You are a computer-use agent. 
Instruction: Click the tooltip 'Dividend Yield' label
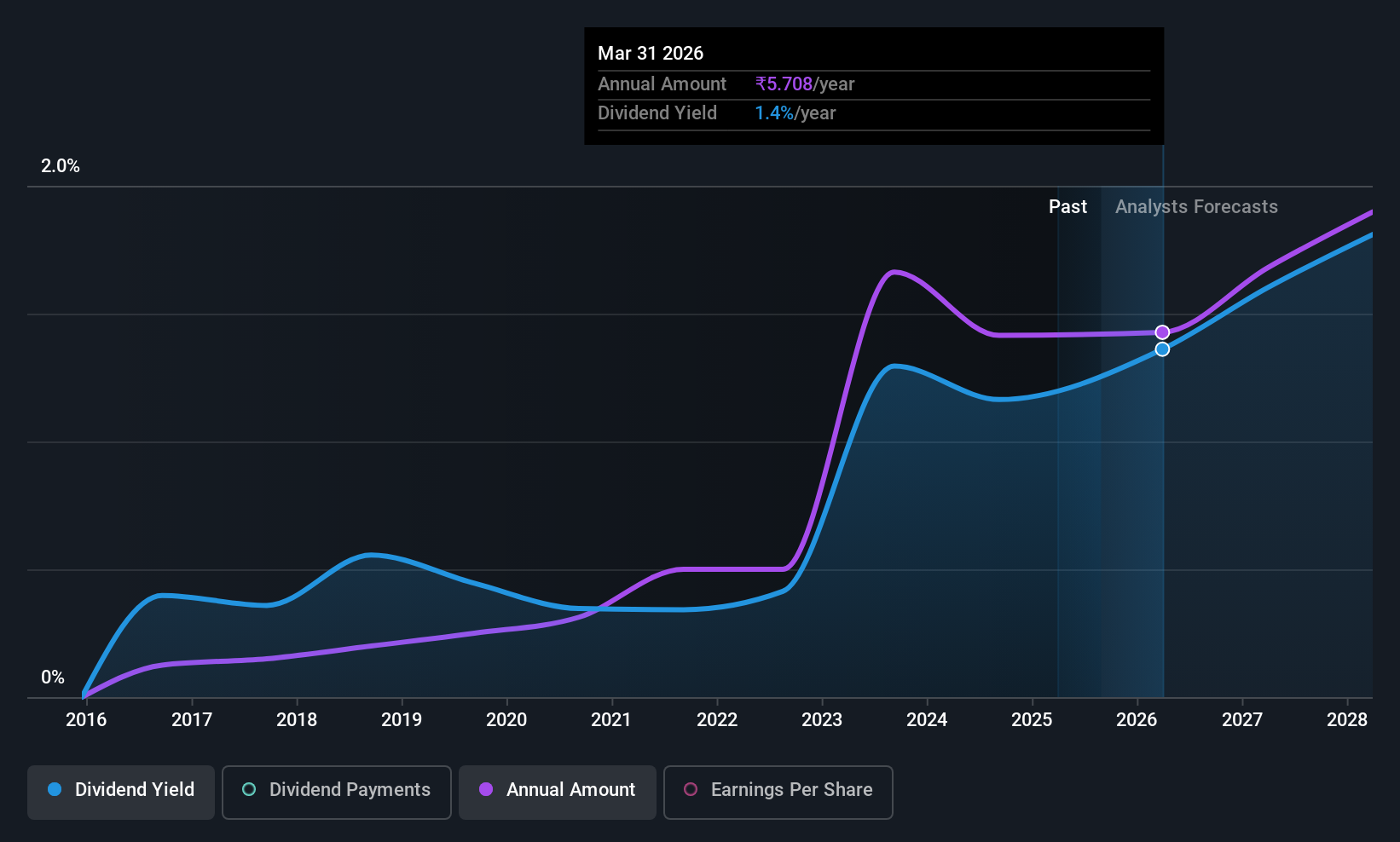657,113
